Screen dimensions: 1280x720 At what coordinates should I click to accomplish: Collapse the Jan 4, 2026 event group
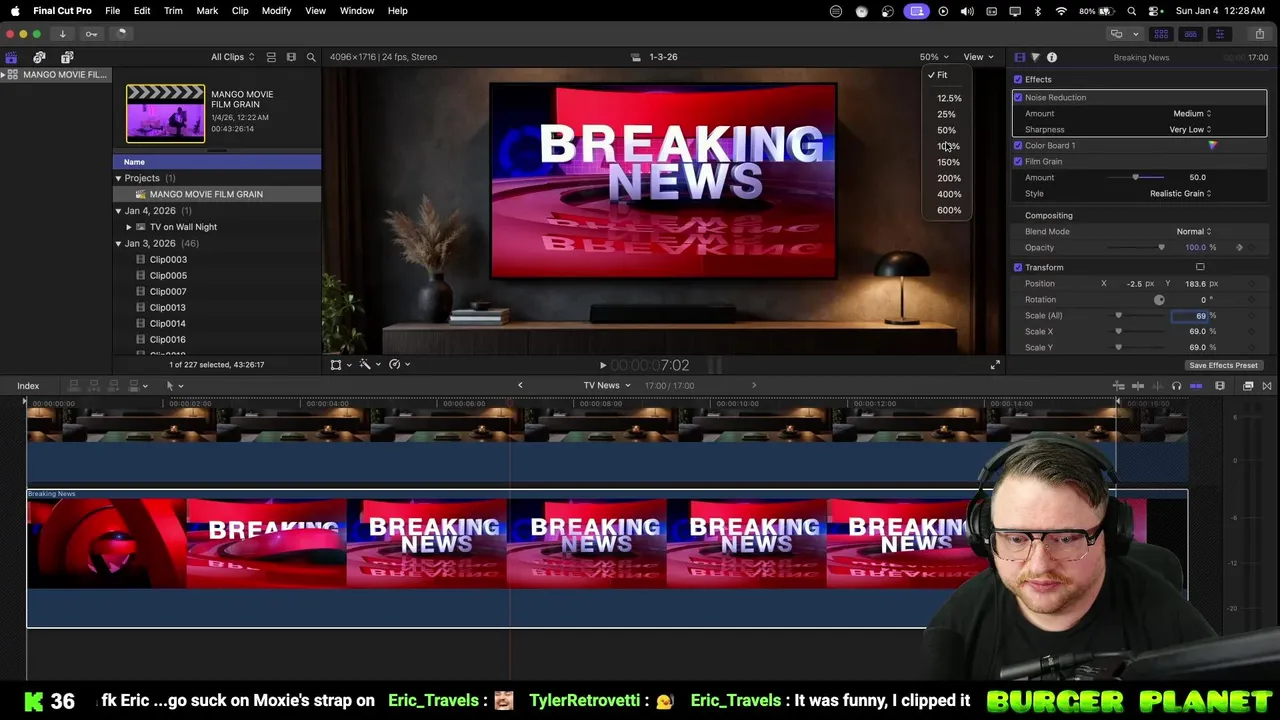[x=118, y=211]
